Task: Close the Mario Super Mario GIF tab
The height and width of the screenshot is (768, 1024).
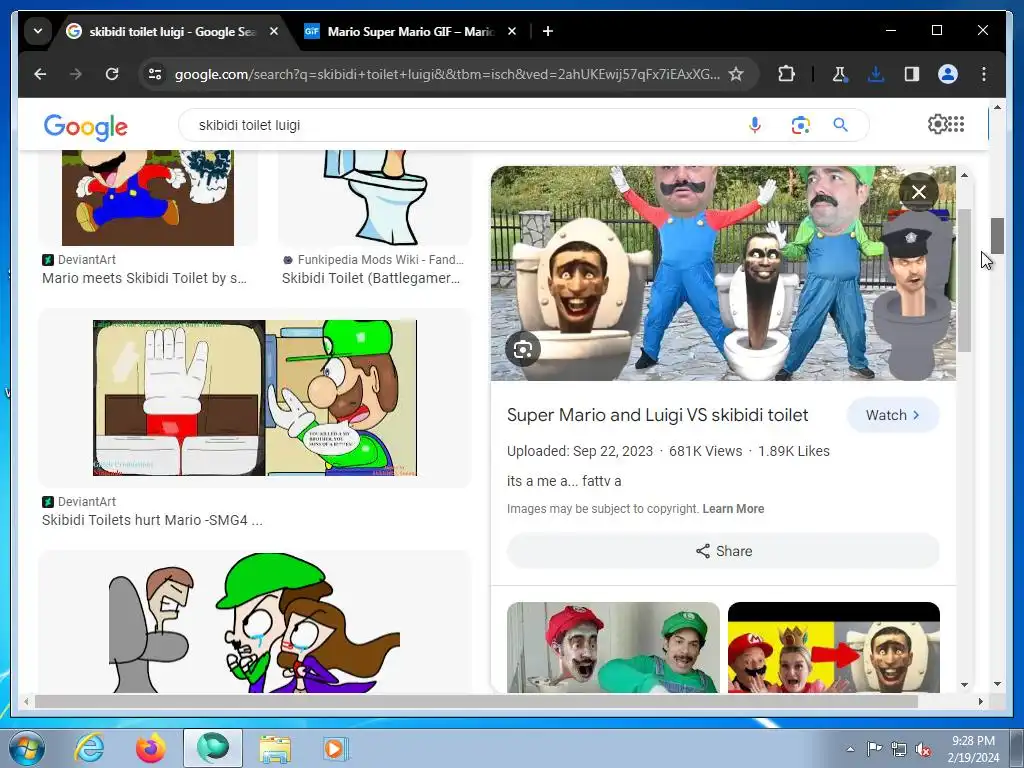Action: point(512,31)
